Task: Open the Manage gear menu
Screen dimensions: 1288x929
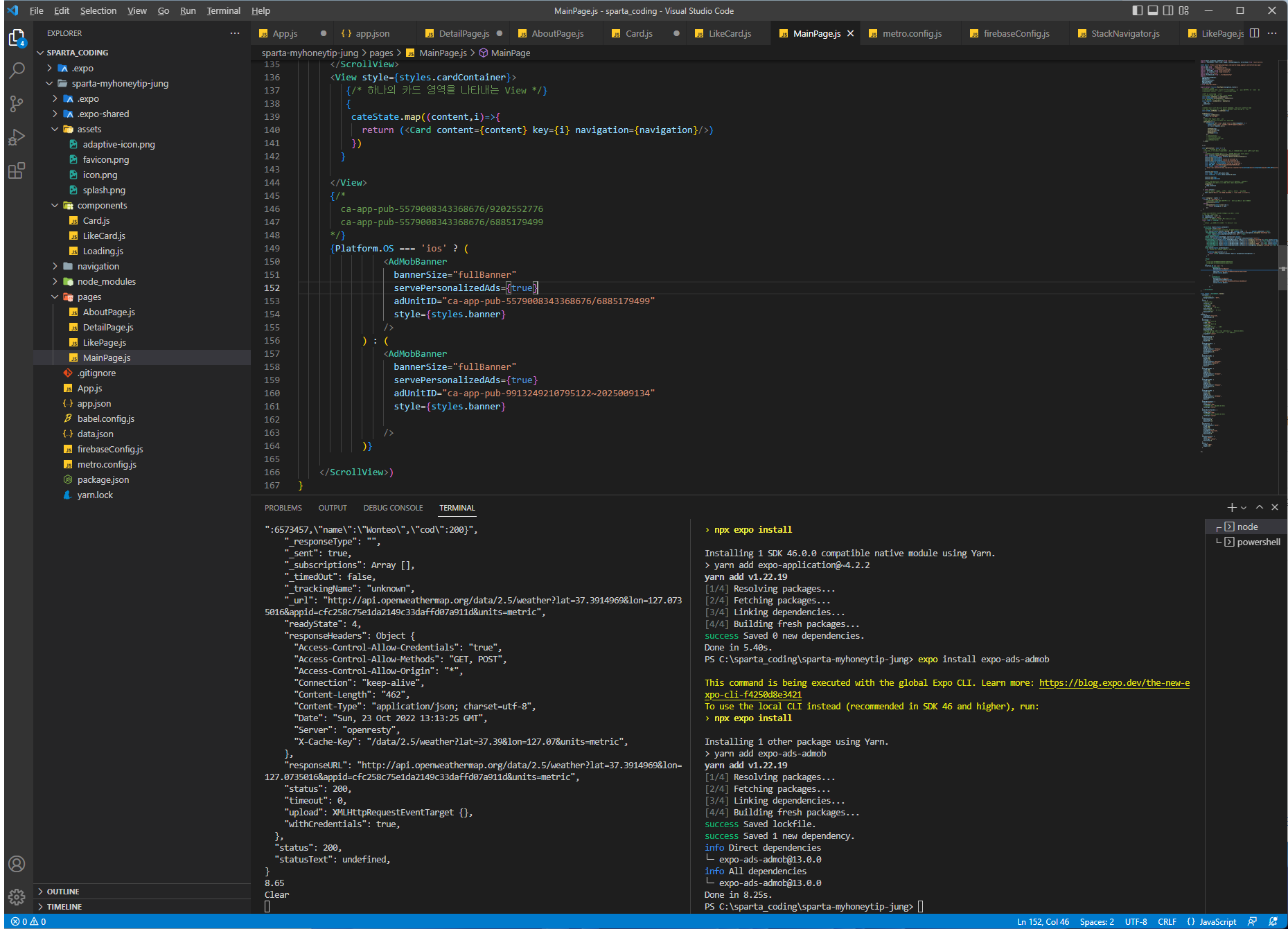Action: click(x=17, y=897)
